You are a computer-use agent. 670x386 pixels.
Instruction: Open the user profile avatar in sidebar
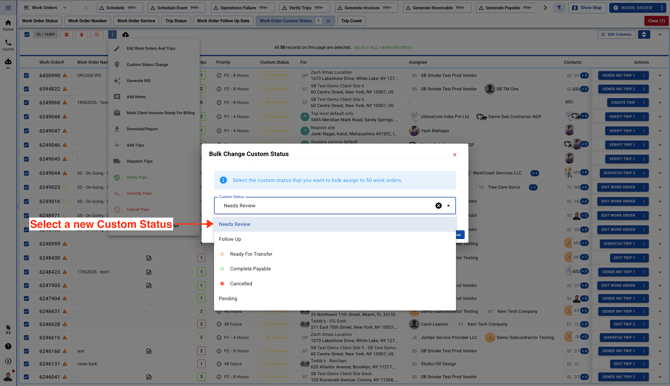click(x=8, y=376)
